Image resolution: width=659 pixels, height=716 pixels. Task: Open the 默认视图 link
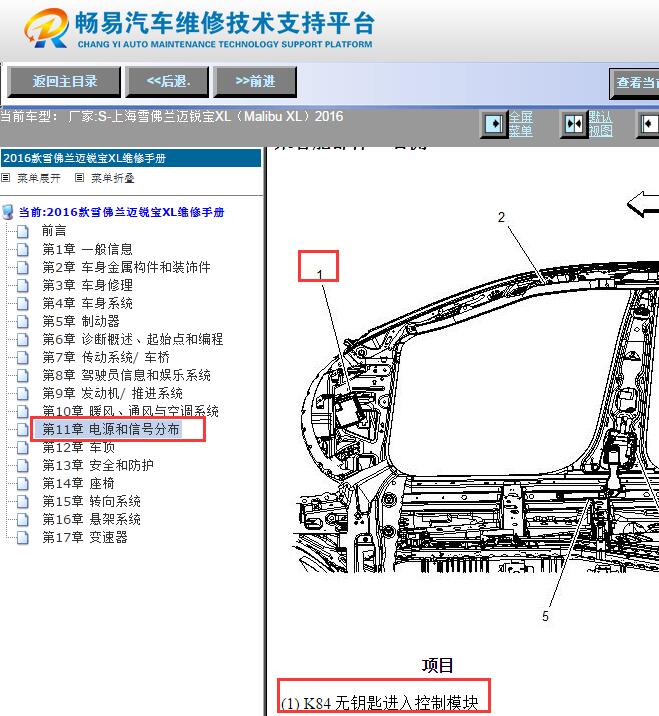pos(600,124)
